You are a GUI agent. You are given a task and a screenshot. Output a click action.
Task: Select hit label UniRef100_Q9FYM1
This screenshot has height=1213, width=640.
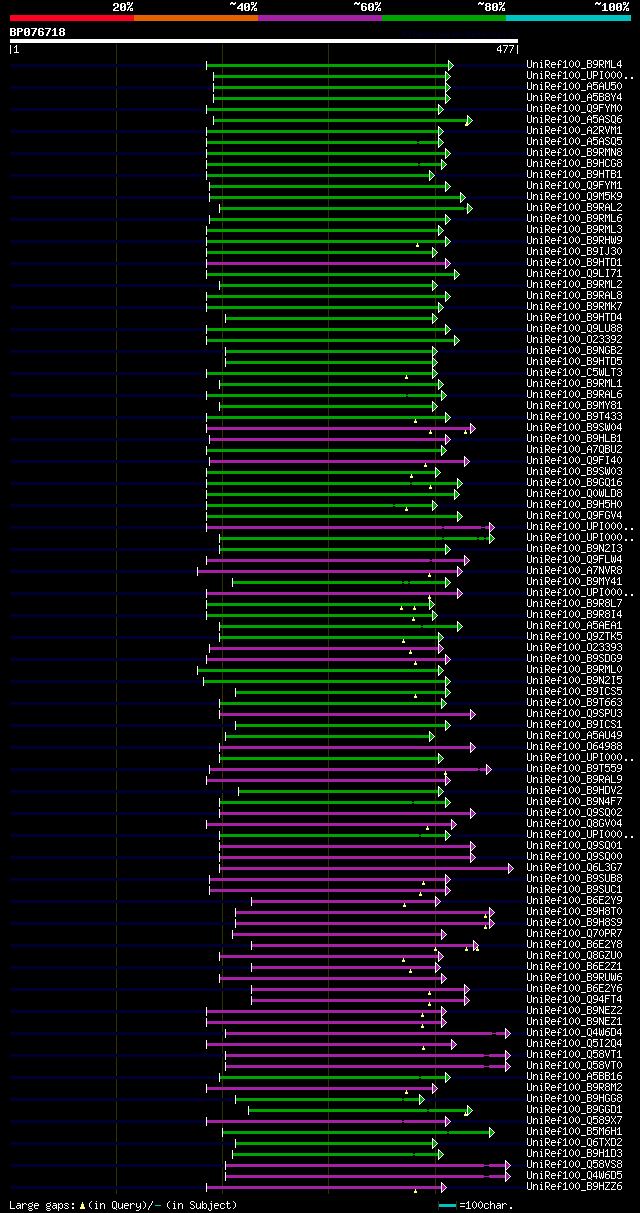coord(574,186)
